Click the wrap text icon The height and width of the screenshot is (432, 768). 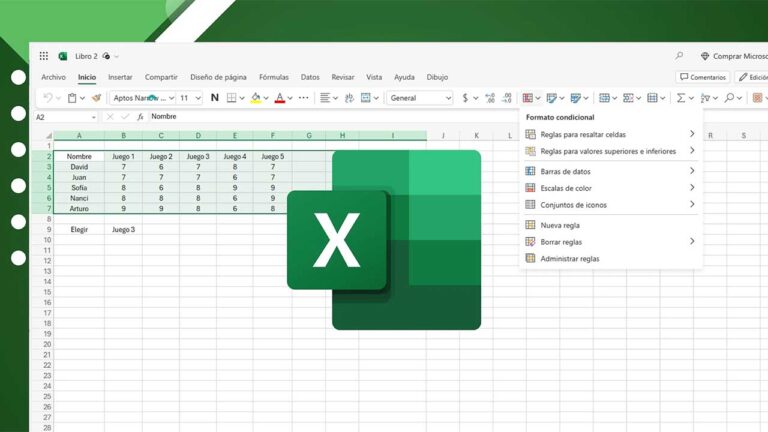[347, 98]
